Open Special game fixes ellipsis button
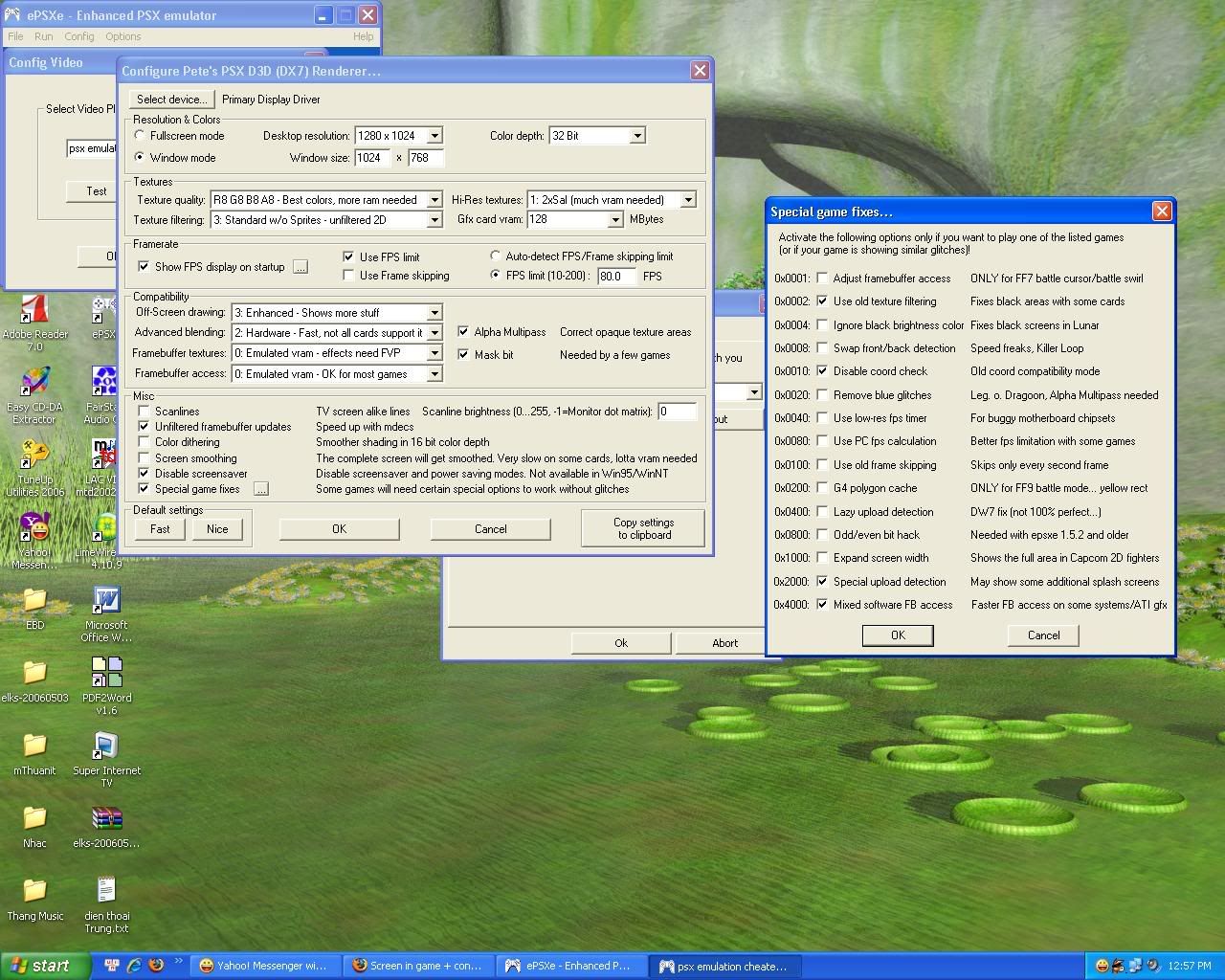Viewport: 1225px width, 980px height. [x=261, y=489]
